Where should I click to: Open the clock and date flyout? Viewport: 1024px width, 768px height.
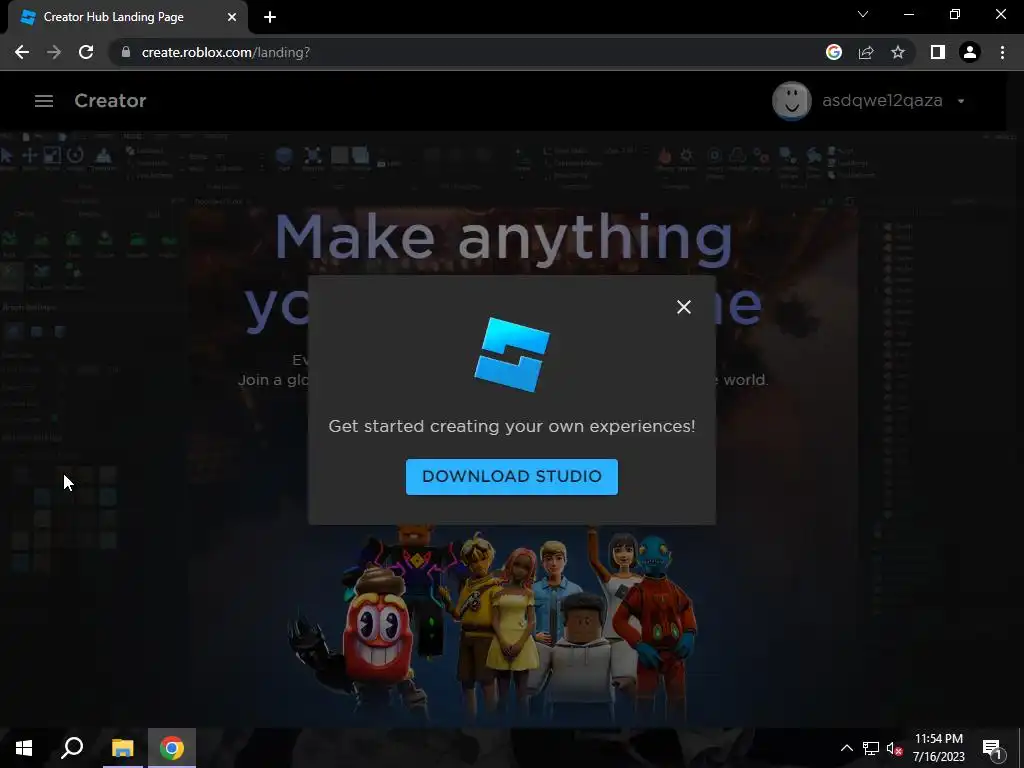point(938,748)
